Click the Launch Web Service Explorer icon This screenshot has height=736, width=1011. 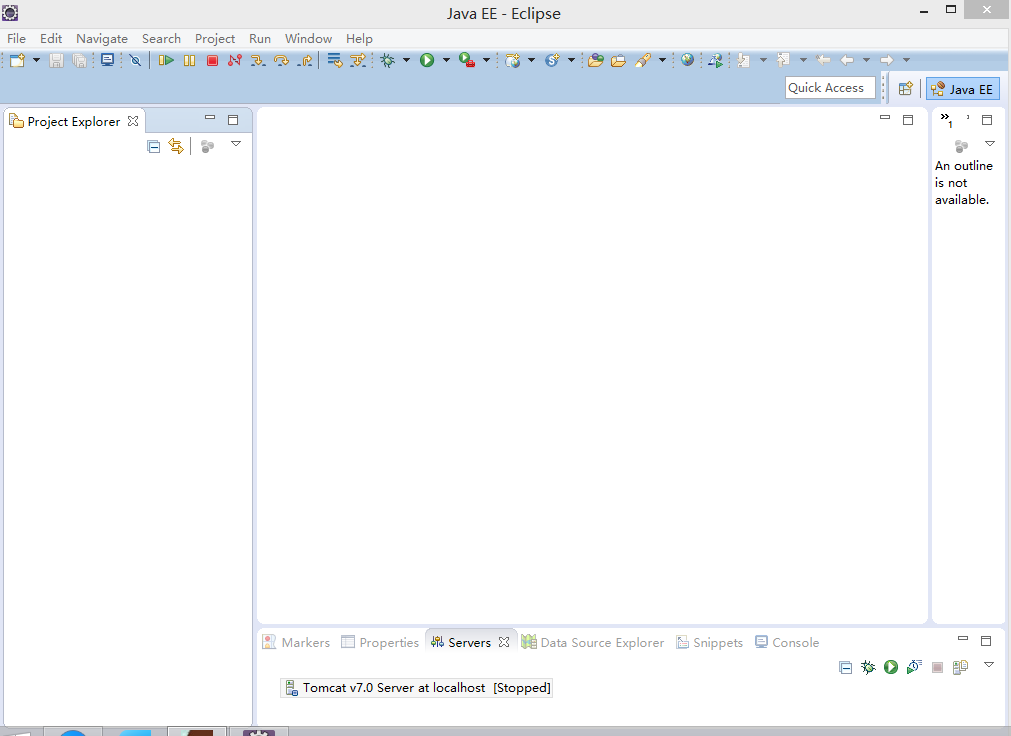715,60
